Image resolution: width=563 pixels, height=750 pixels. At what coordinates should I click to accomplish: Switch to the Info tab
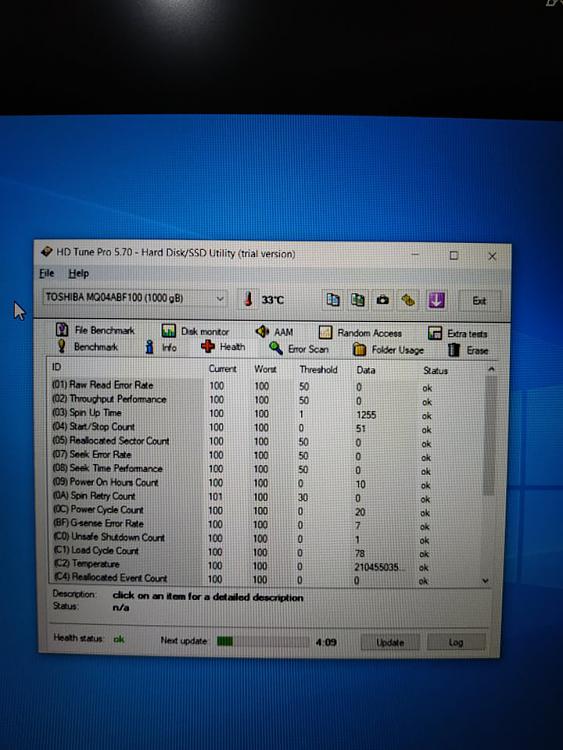[161, 347]
